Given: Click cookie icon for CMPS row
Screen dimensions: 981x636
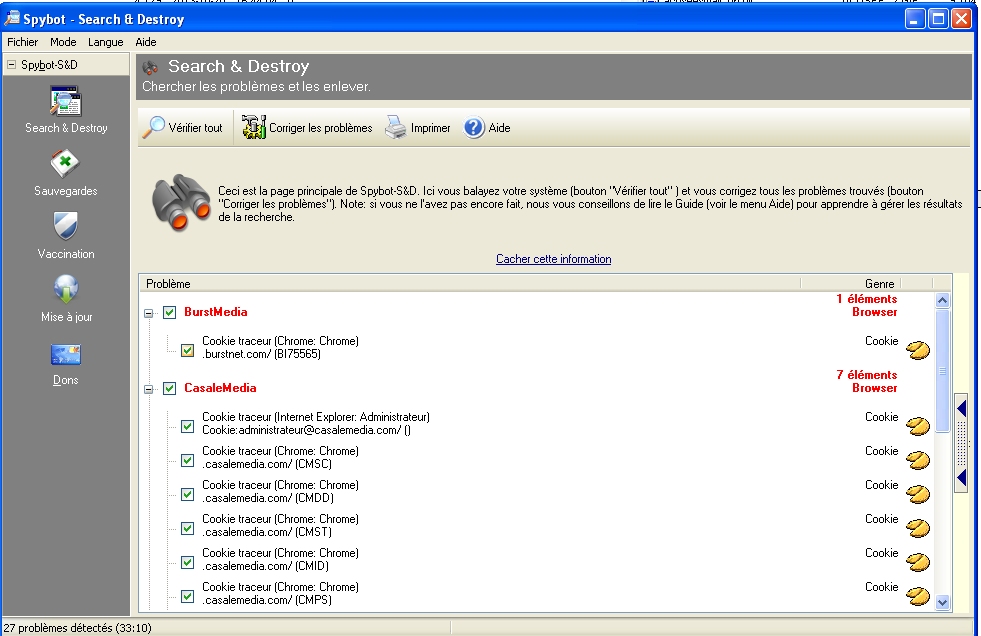Looking at the screenshot, I should [918, 596].
